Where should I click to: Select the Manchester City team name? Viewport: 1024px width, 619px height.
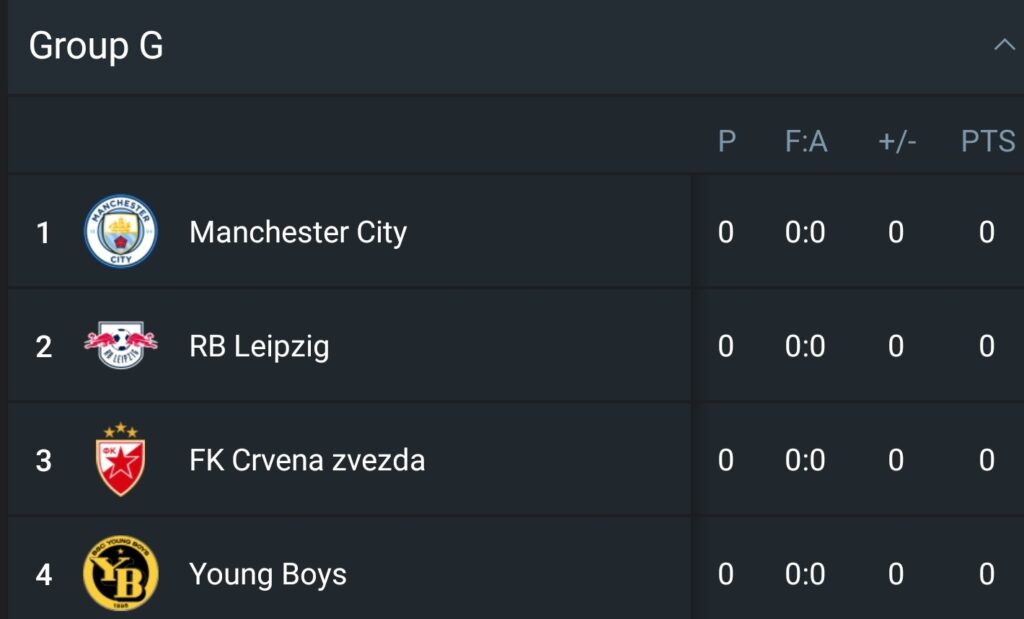click(298, 232)
